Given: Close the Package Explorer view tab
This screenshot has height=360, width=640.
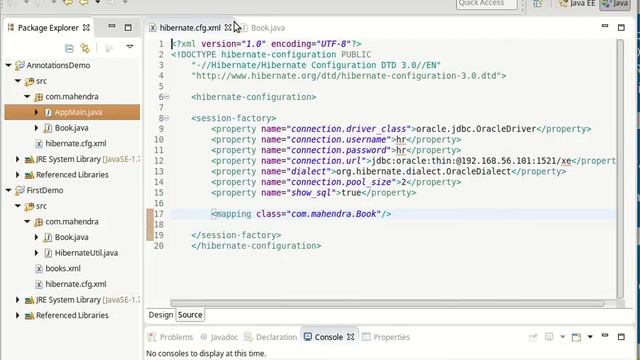Looking at the screenshot, I should tap(86, 28).
